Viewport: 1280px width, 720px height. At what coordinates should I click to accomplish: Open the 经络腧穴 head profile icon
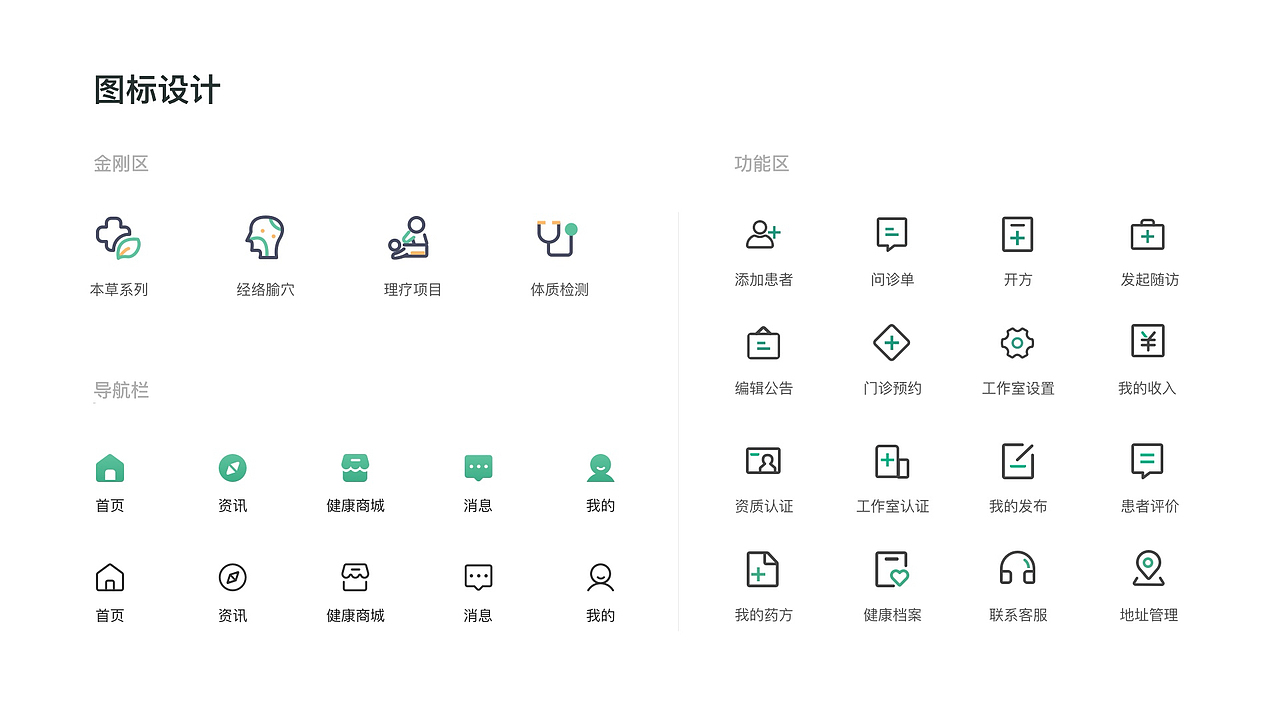pyautogui.click(x=265, y=237)
